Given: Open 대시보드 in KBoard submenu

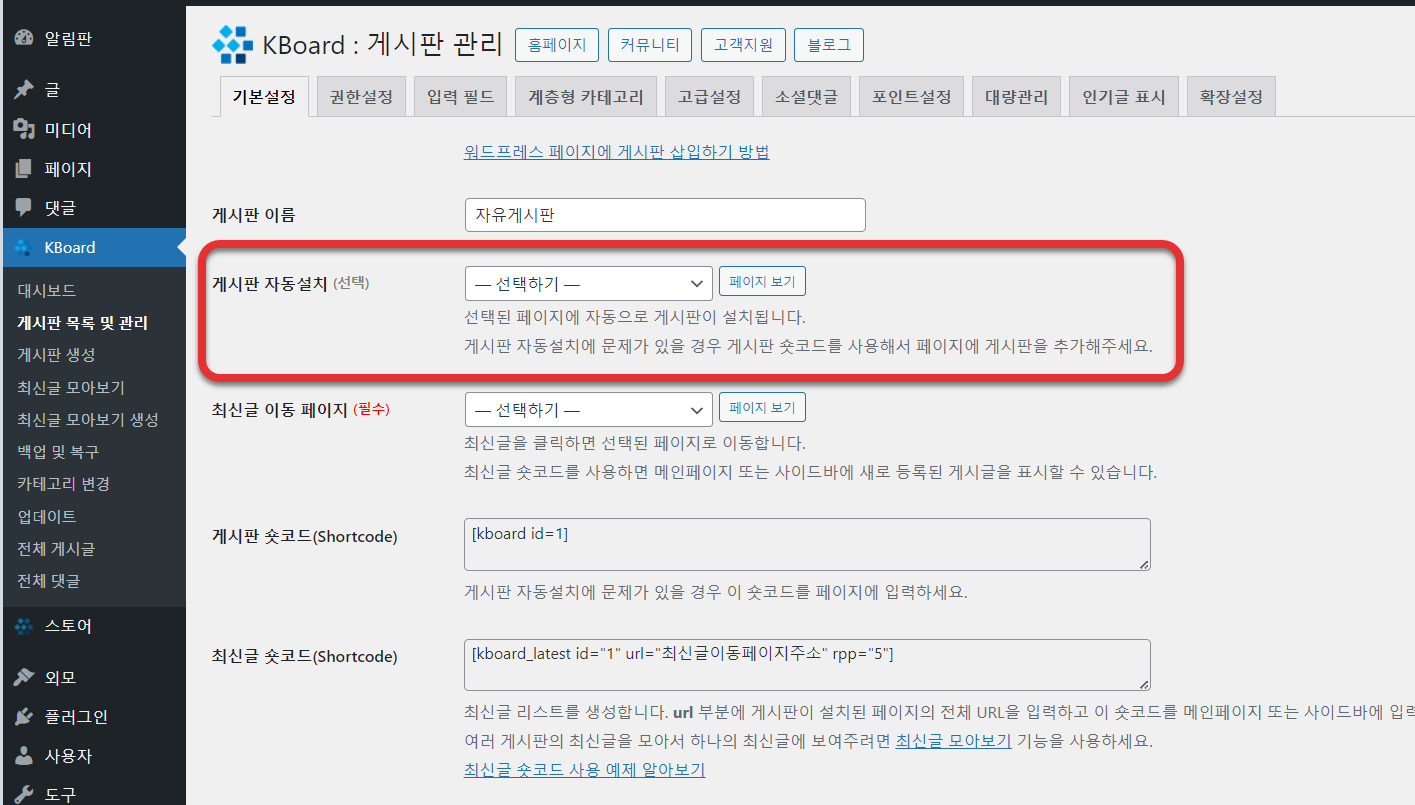Looking at the screenshot, I should pyautogui.click(x=46, y=291).
